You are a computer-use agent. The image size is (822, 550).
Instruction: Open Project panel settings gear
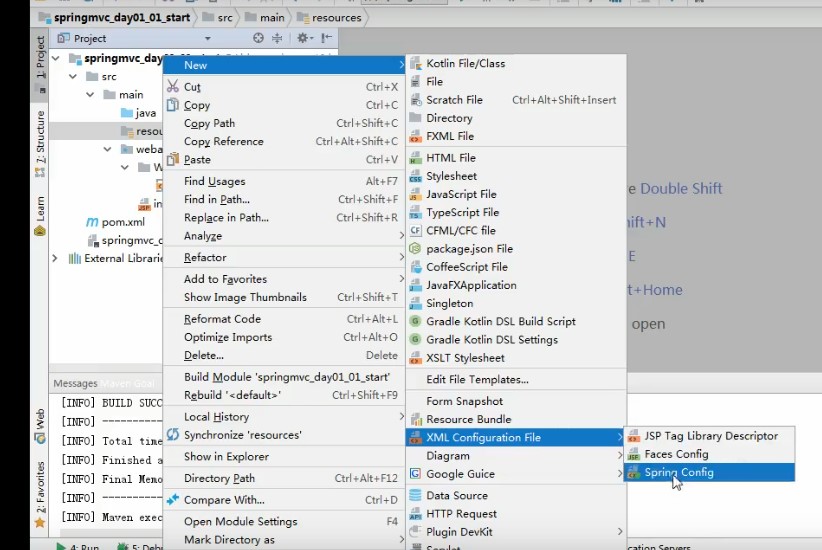click(x=305, y=38)
